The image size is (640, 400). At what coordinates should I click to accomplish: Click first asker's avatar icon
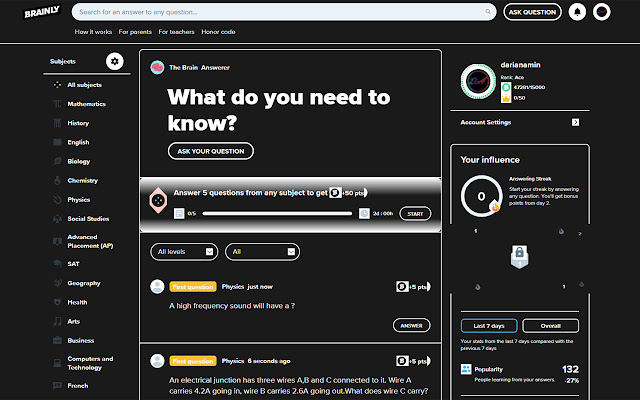(x=157, y=287)
